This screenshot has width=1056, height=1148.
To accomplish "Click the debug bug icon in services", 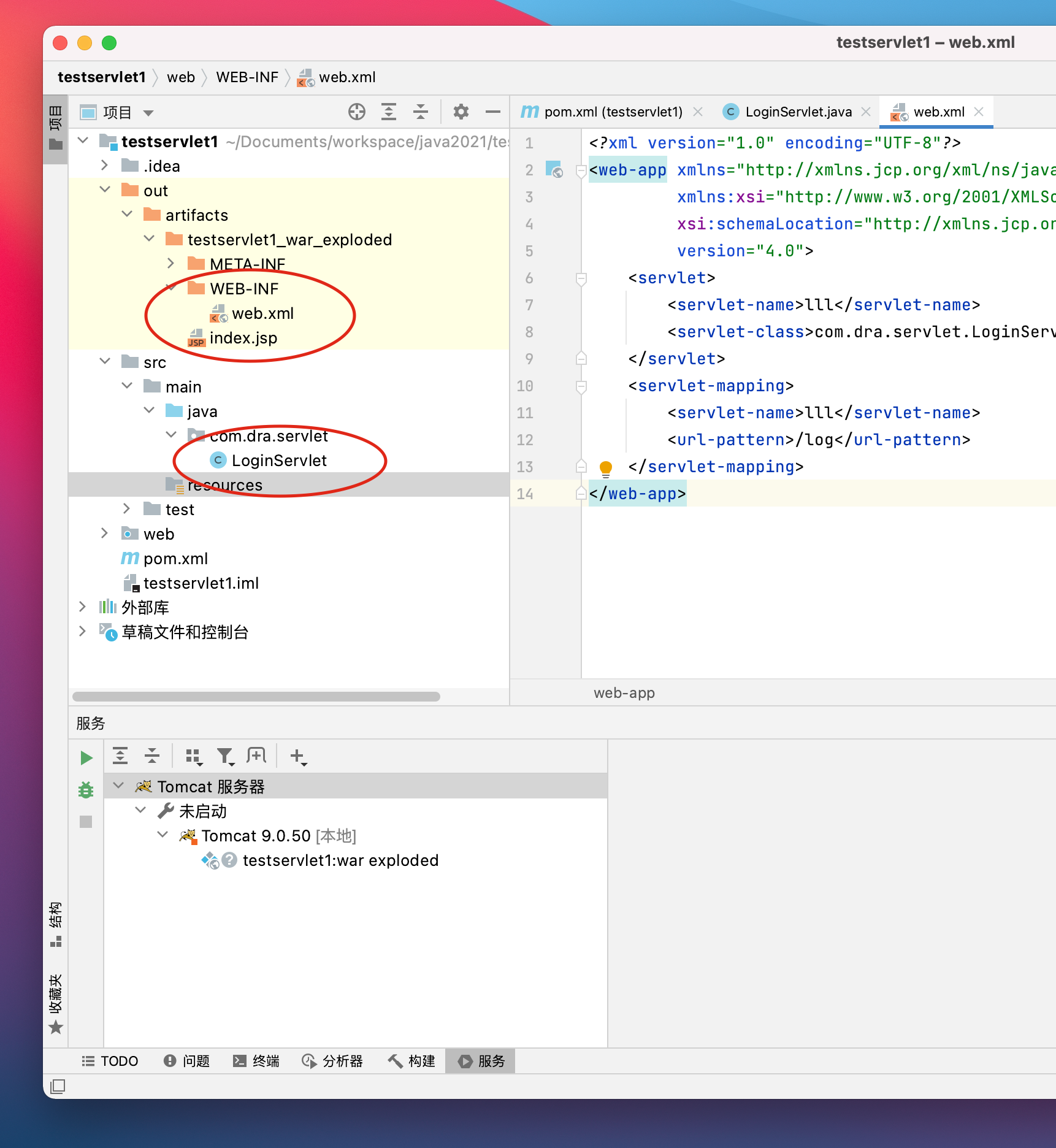I will [86, 790].
